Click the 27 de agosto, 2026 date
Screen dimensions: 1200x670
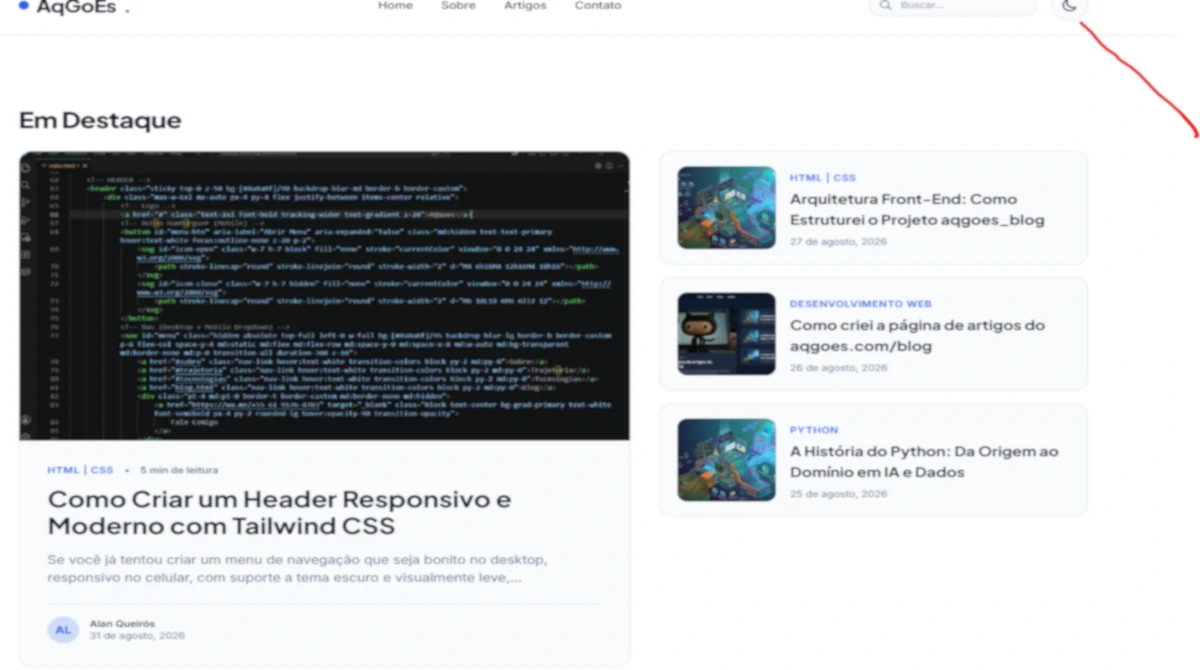pos(838,242)
